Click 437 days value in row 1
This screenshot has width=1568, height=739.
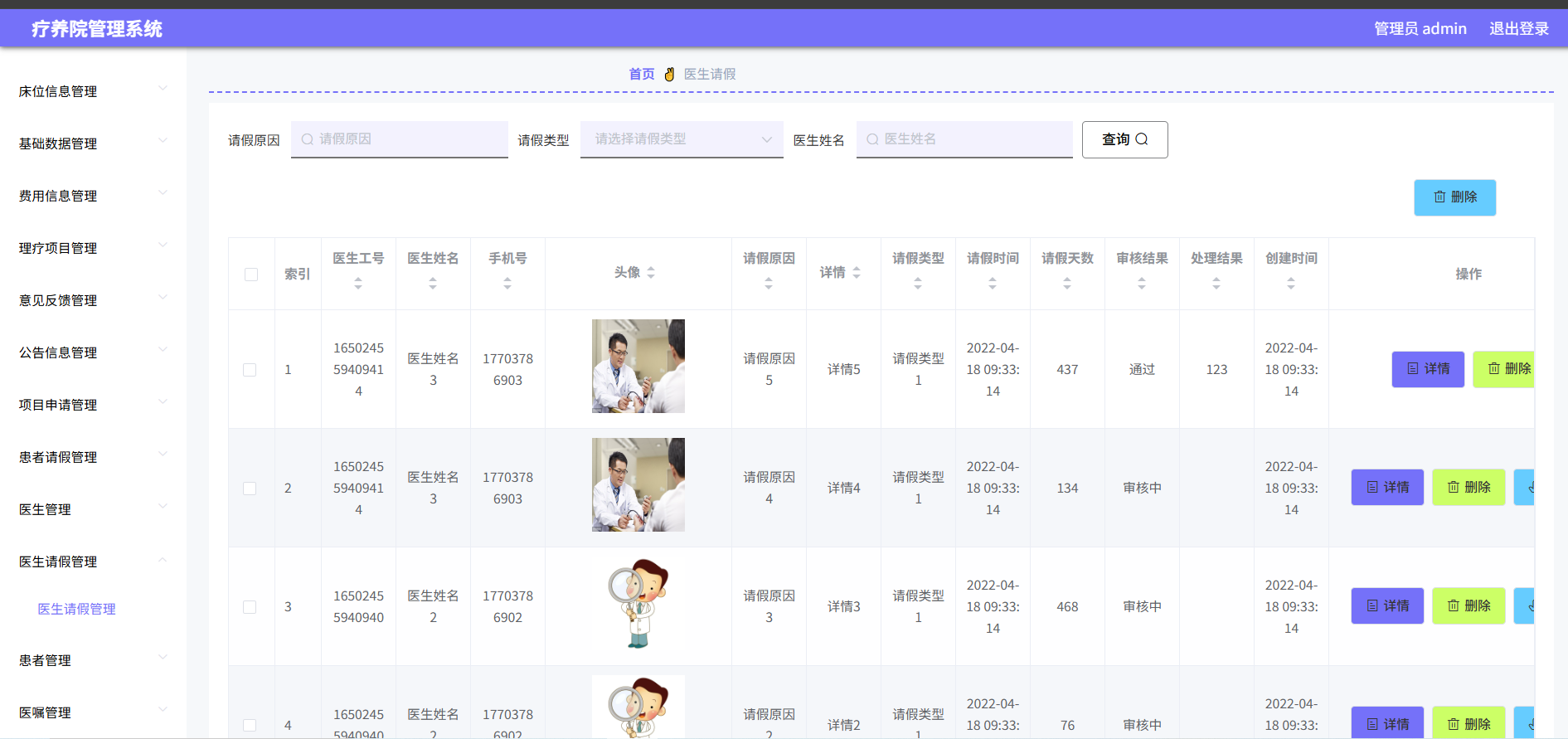[1067, 369]
